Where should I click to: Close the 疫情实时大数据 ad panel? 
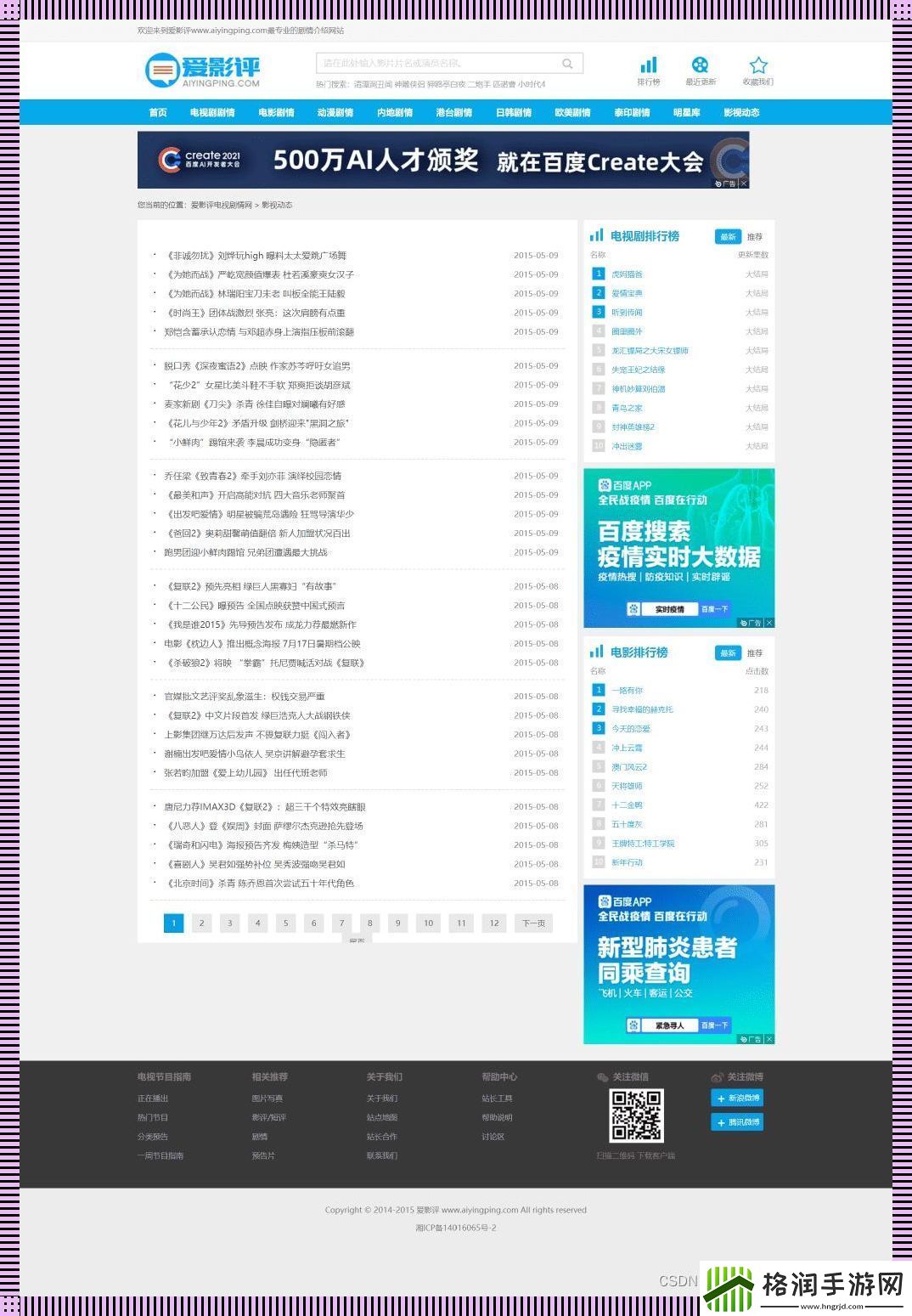pyautogui.click(x=769, y=621)
